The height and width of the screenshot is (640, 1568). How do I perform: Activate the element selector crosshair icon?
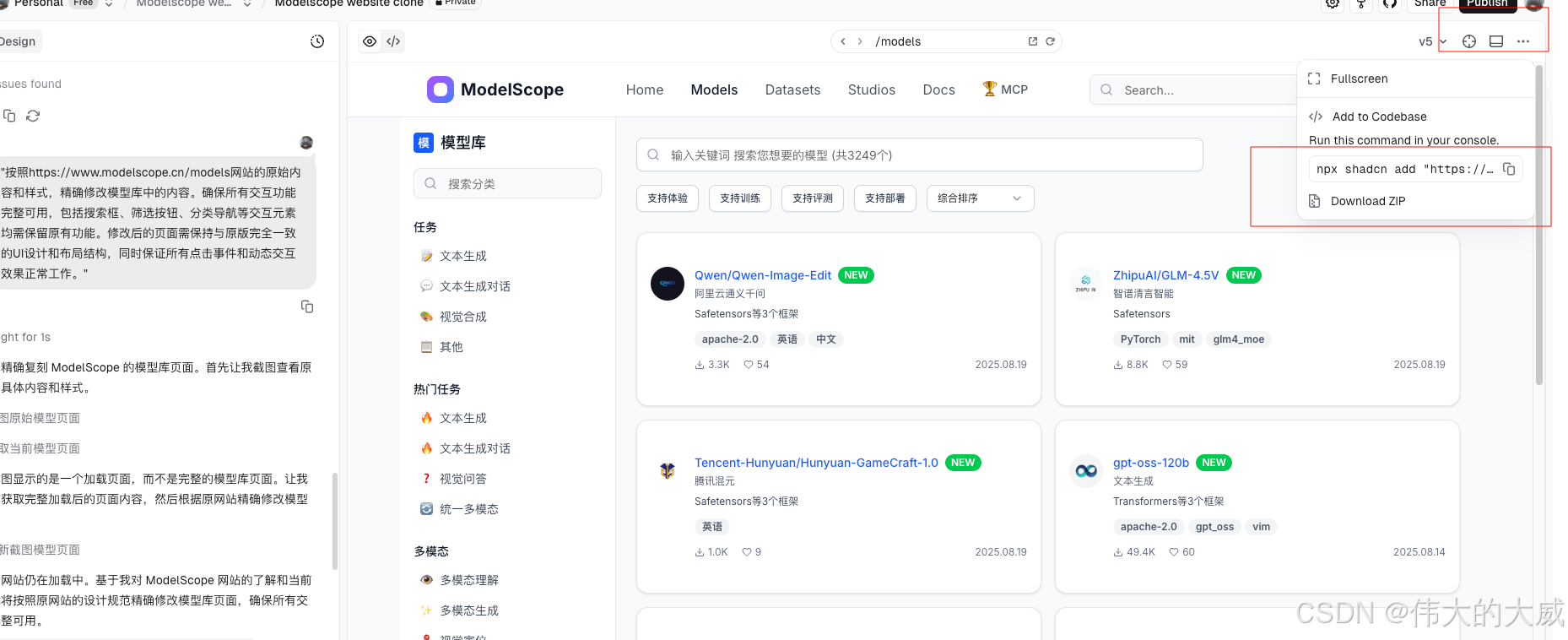[x=1469, y=41]
